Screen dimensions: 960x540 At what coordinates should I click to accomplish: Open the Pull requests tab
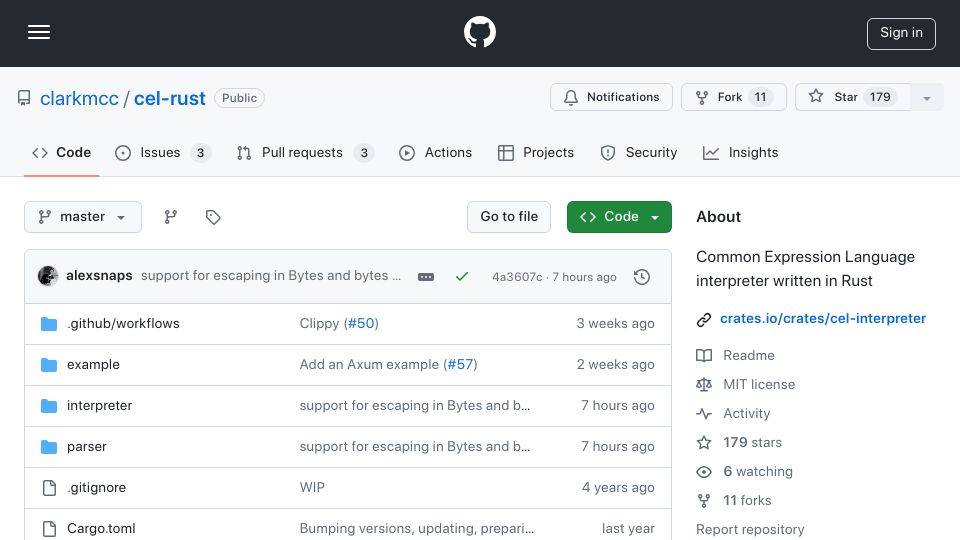(x=305, y=152)
